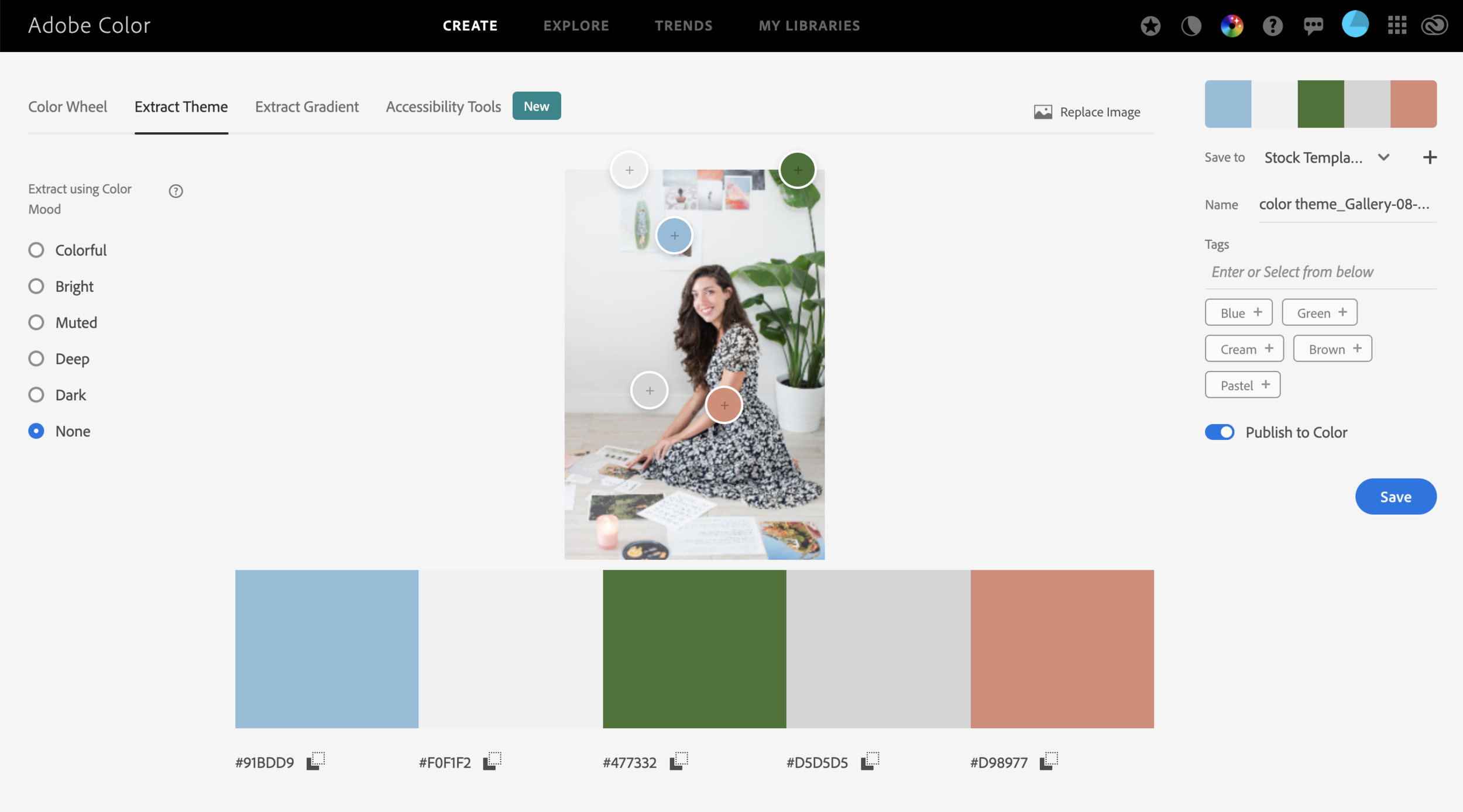Select the Muted color mood
Image resolution: width=1463 pixels, height=812 pixels.
36,322
